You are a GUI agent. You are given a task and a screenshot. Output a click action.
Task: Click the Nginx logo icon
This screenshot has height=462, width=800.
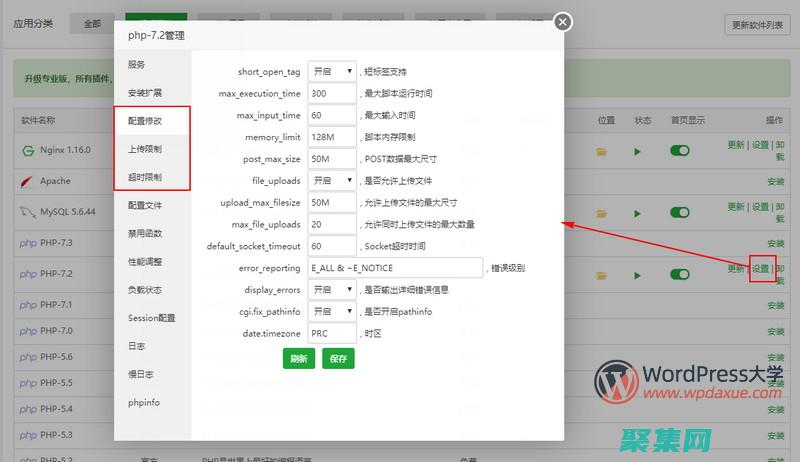pos(28,151)
